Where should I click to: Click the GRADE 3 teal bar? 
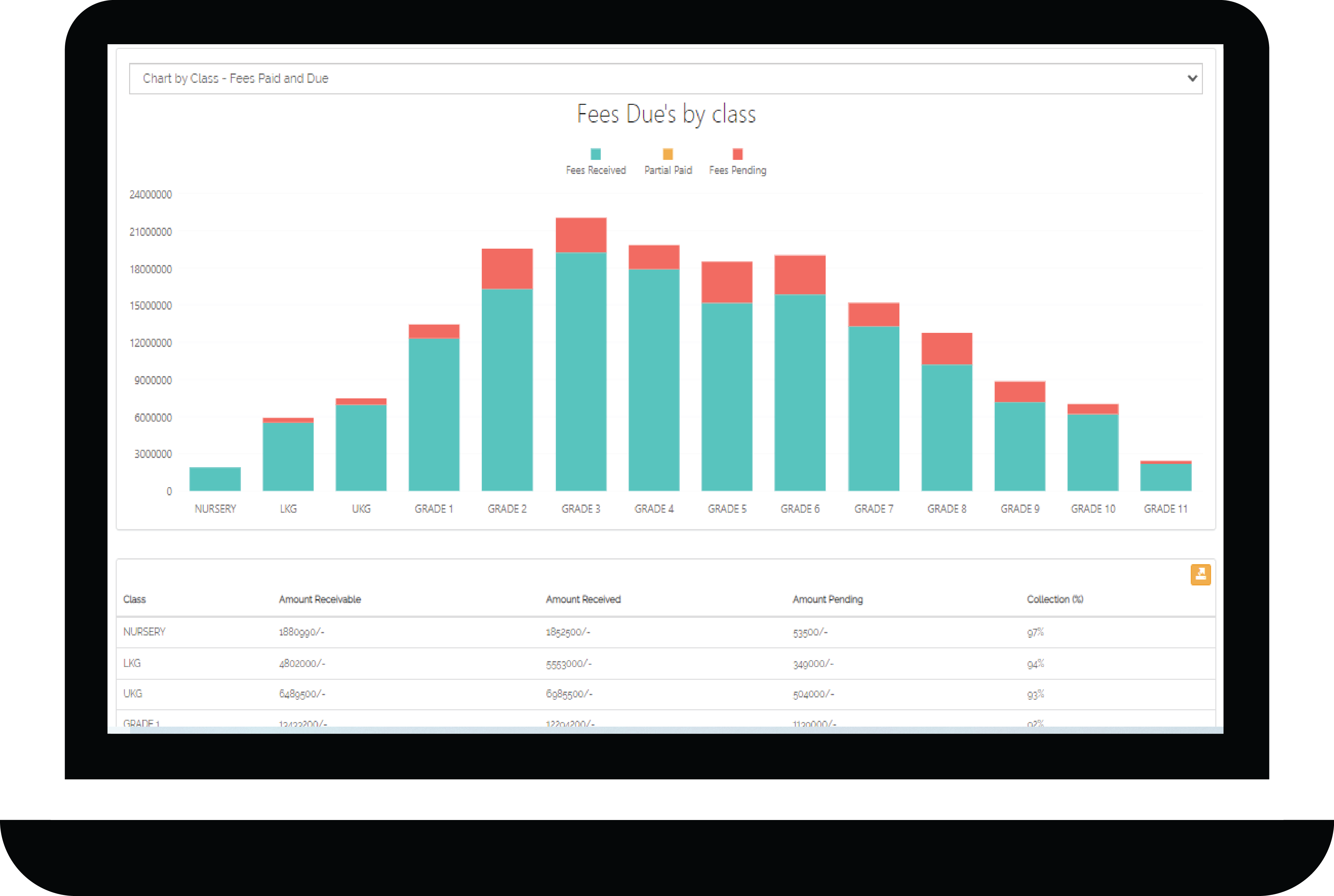coord(581,372)
